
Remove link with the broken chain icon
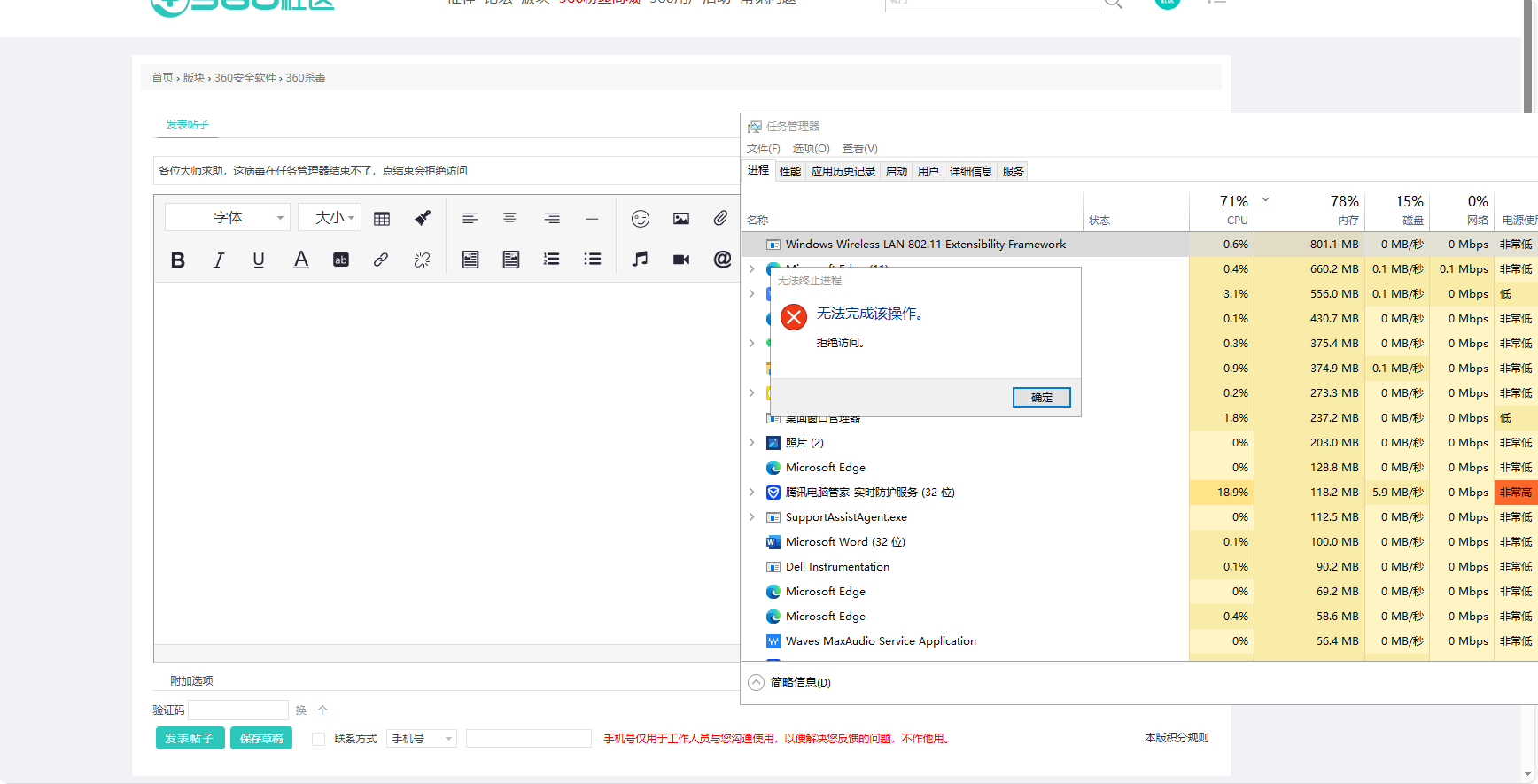pyautogui.click(x=422, y=260)
